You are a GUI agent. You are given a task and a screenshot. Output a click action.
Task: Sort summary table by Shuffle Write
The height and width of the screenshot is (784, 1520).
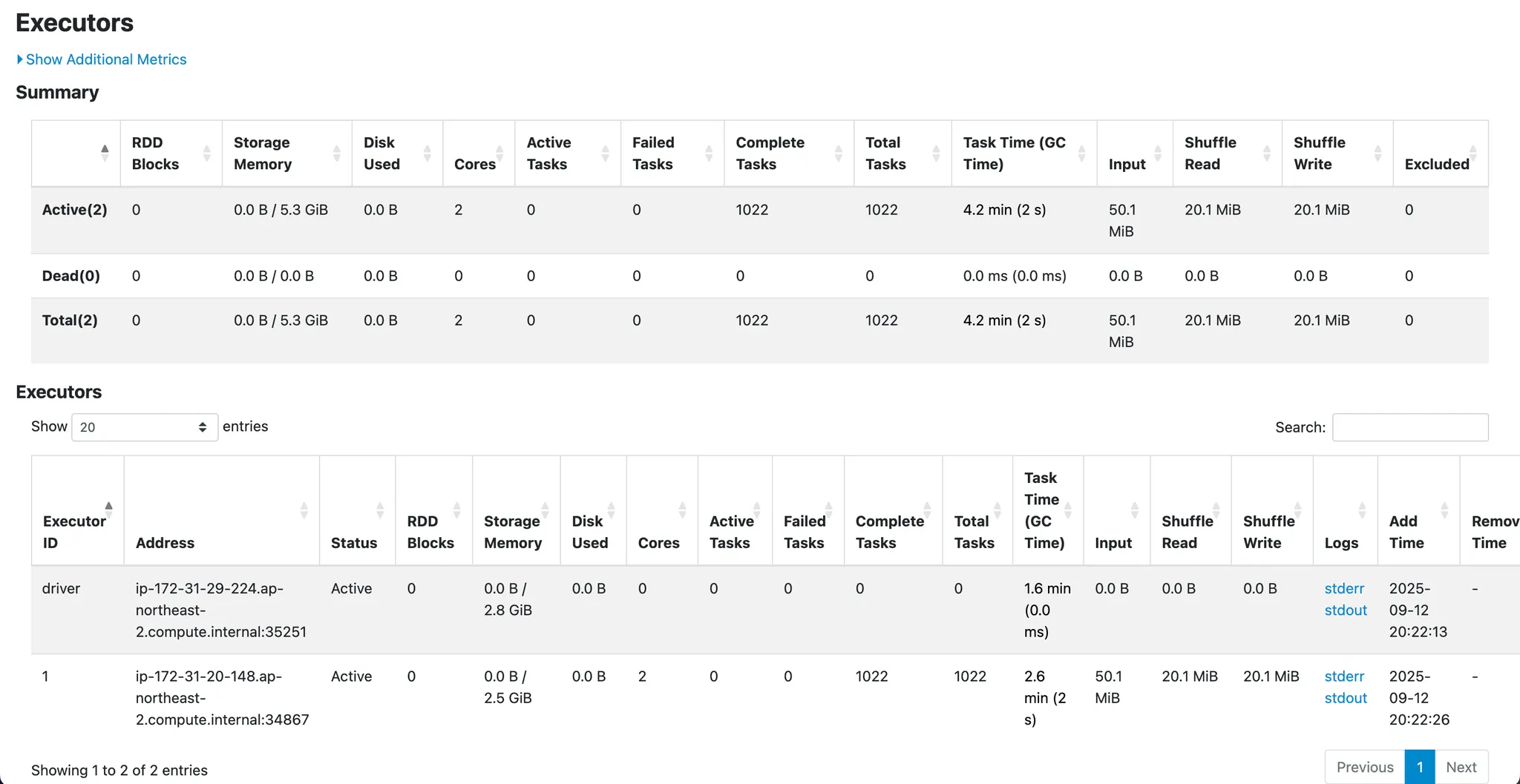1377,154
